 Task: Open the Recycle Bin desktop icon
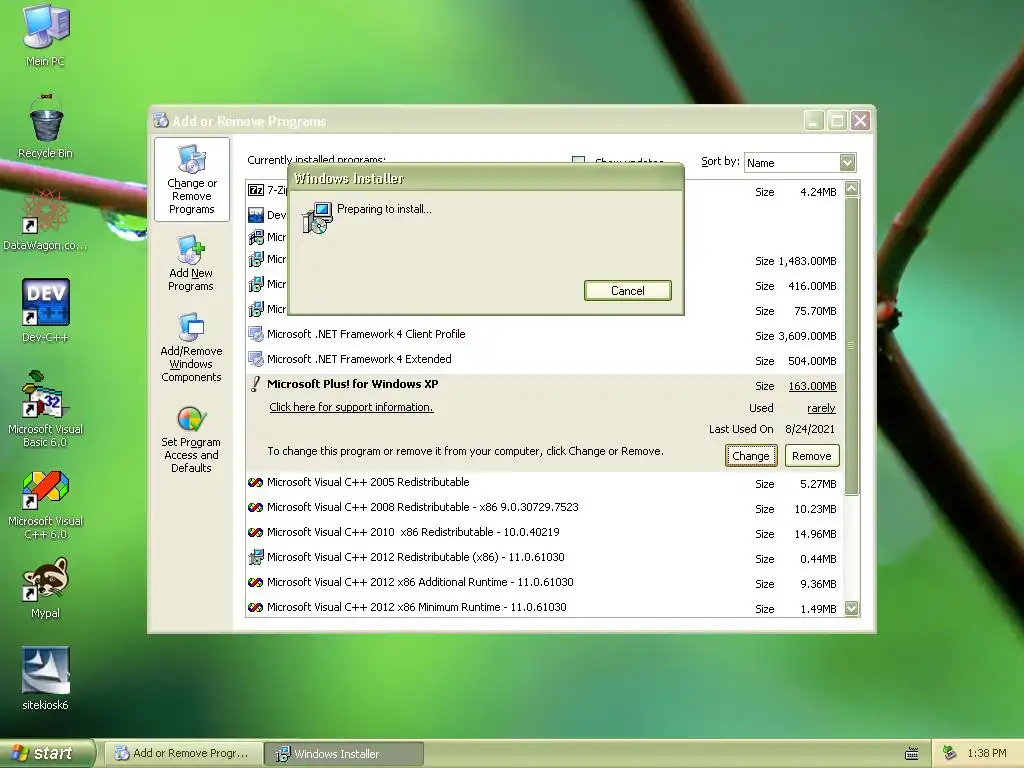(x=45, y=127)
